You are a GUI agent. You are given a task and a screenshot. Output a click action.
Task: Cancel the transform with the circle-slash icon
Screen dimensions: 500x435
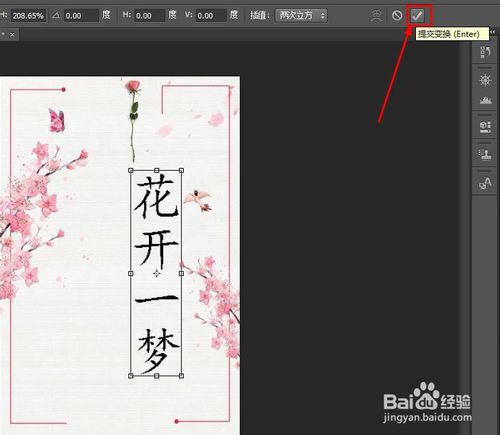pyautogui.click(x=397, y=15)
